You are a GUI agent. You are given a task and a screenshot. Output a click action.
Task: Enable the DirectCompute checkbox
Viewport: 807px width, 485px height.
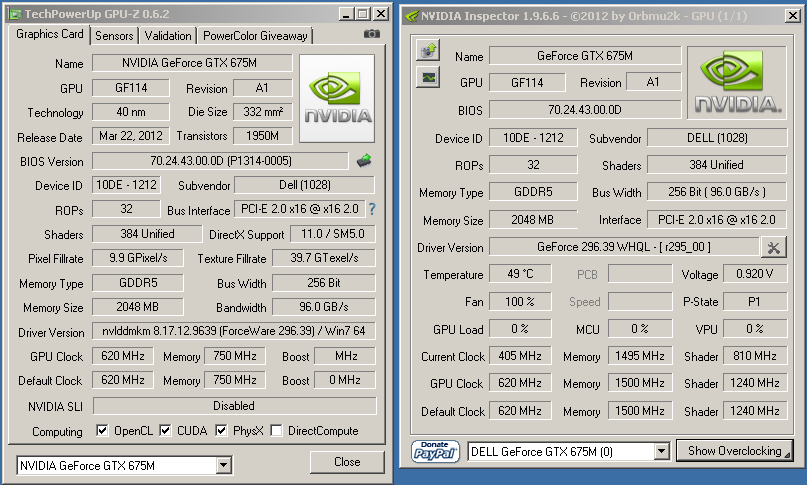click(276, 430)
